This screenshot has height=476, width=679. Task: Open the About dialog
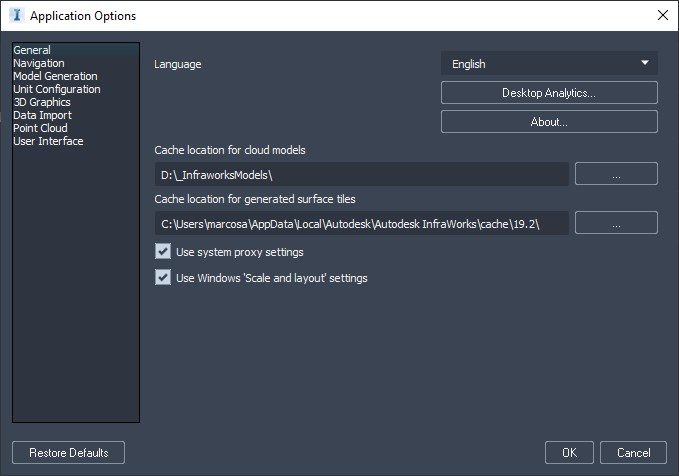pos(549,122)
